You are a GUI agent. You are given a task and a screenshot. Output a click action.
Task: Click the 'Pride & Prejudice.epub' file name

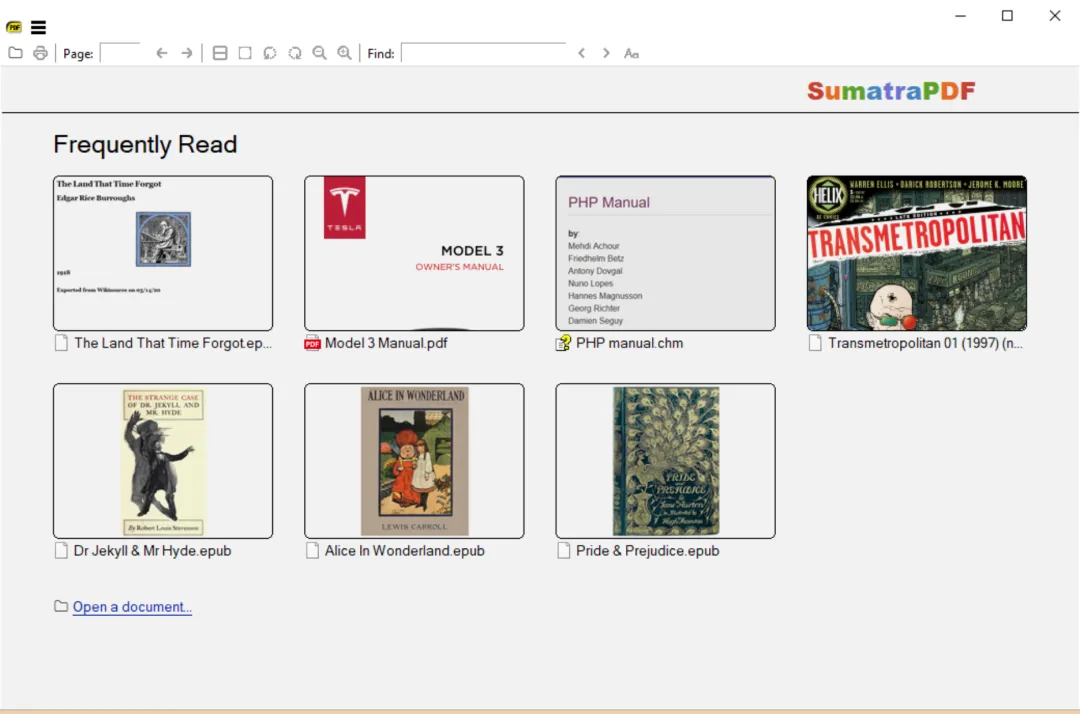[647, 551]
